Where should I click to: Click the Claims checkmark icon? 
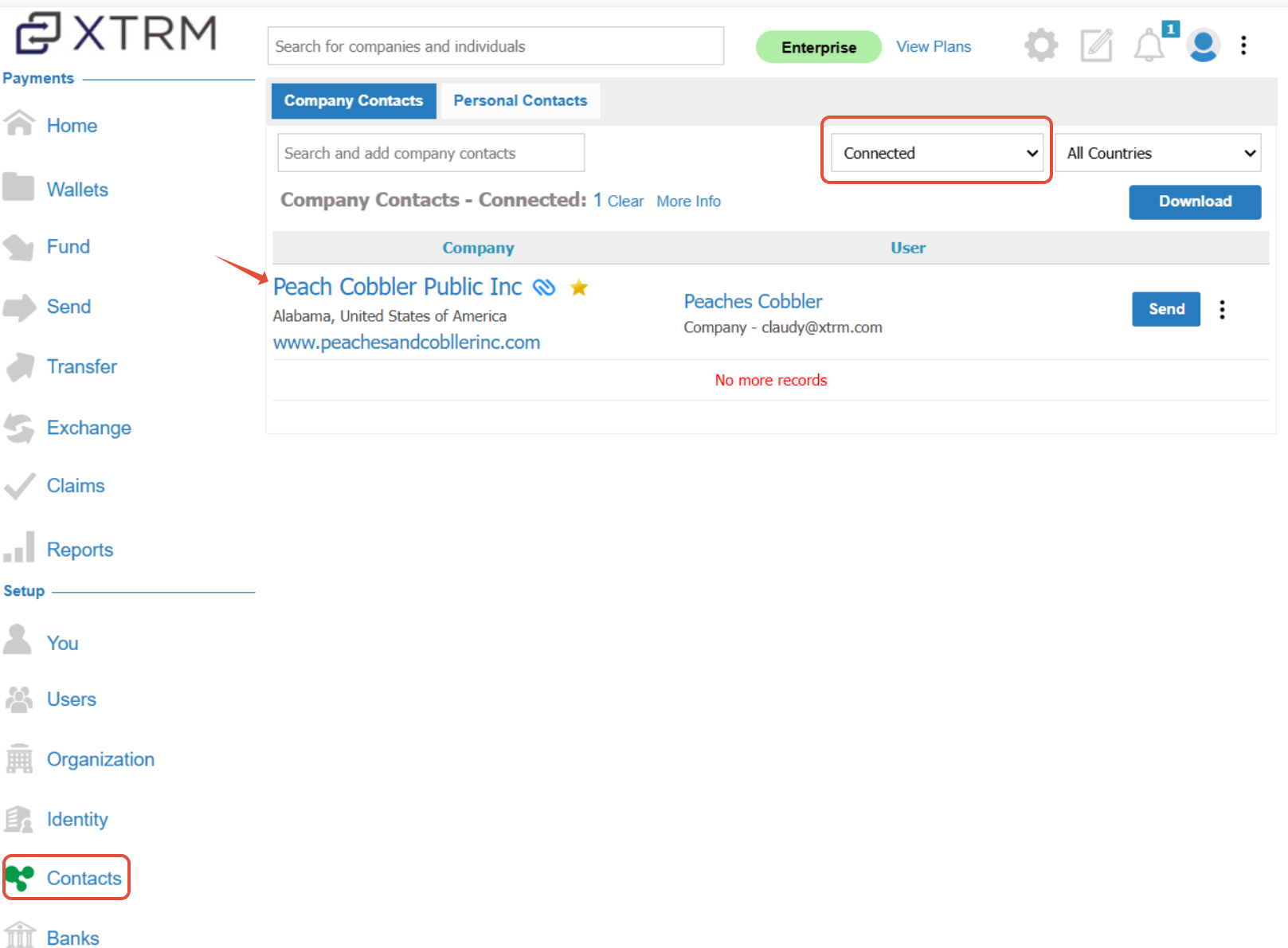click(19, 486)
